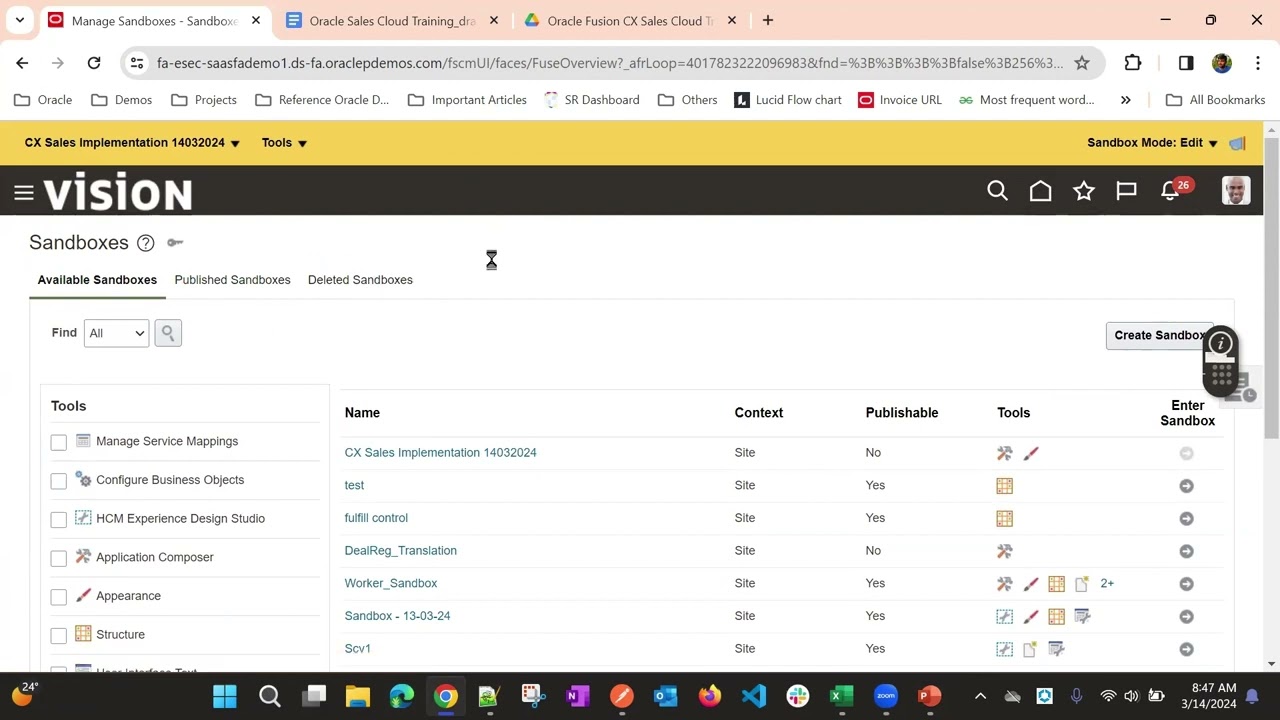Check the Appearance tool checkbox

[x=59, y=597]
